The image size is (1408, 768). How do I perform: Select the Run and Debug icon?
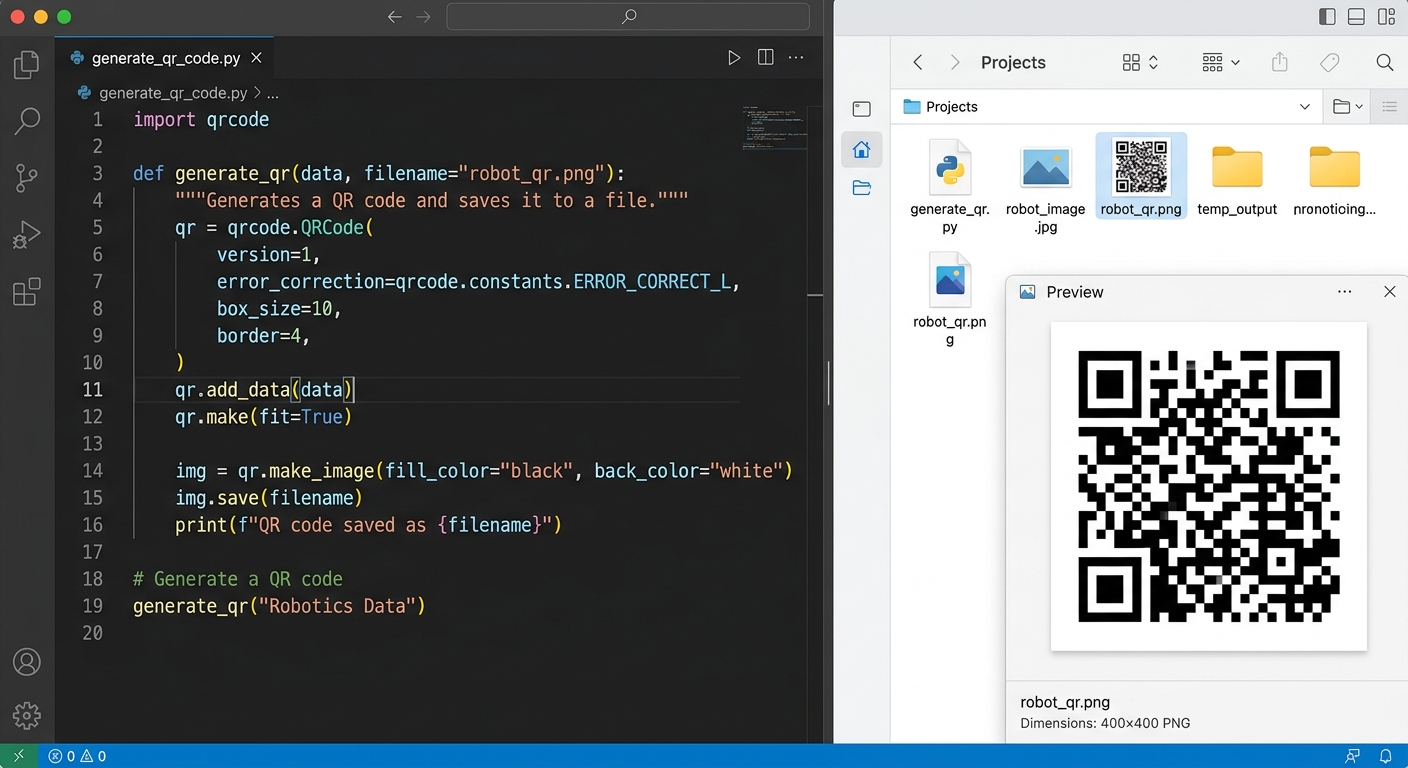pos(26,234)
